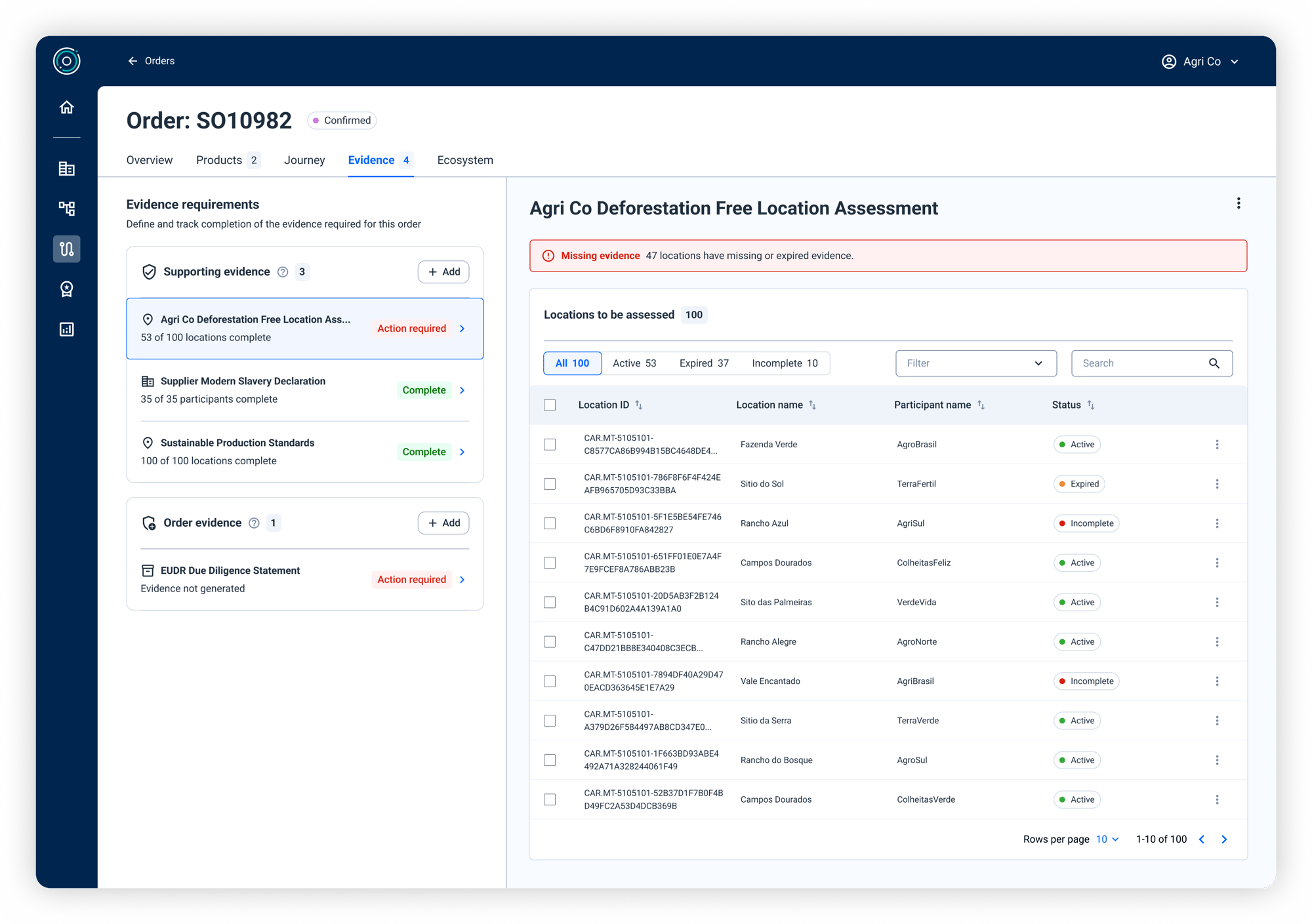Open row menu for Rancho Azul
This screenshot has width=1312, height=924.
[1217, 523]
